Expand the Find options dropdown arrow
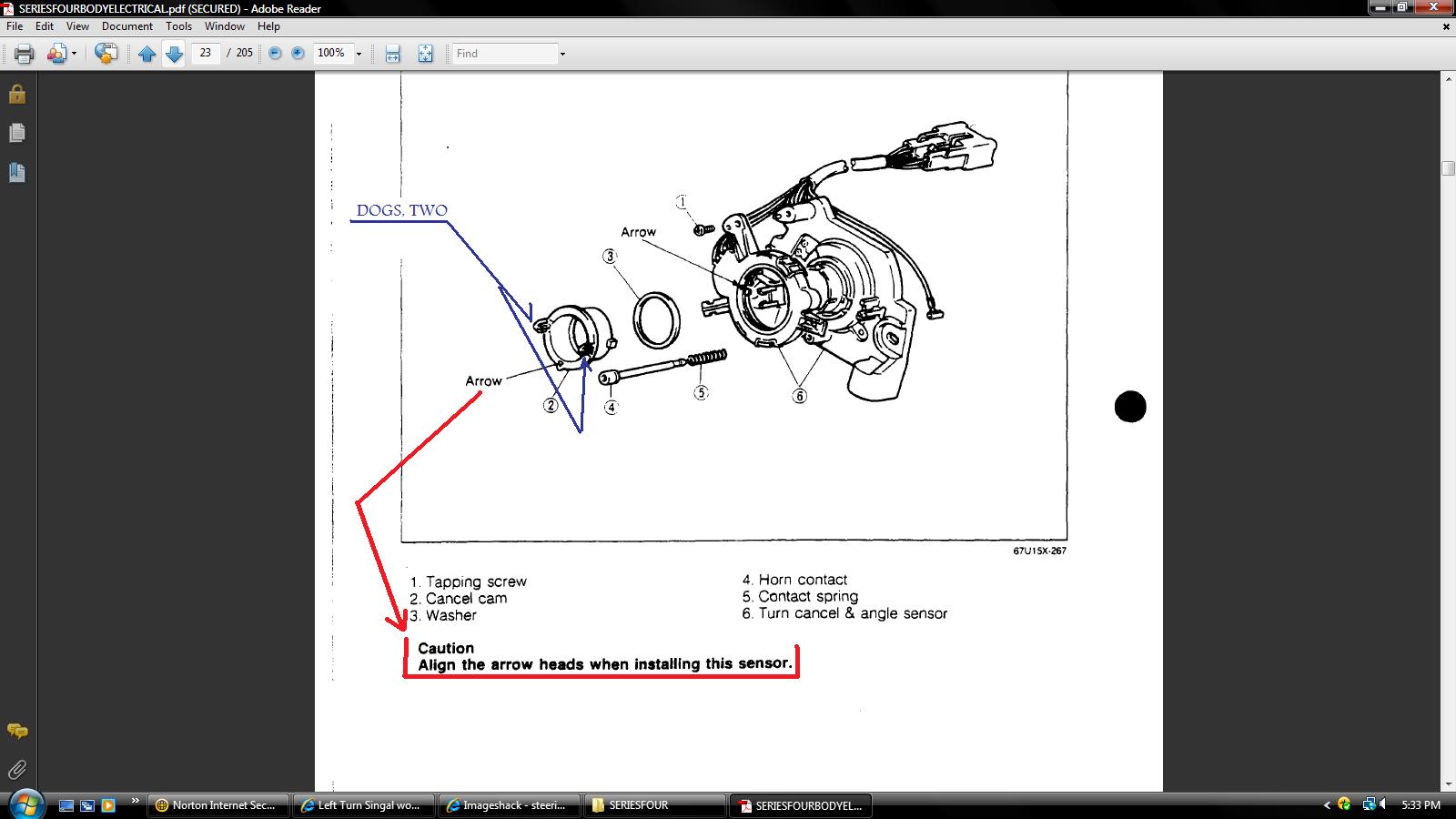The image size is (1456, 819). 562,54
